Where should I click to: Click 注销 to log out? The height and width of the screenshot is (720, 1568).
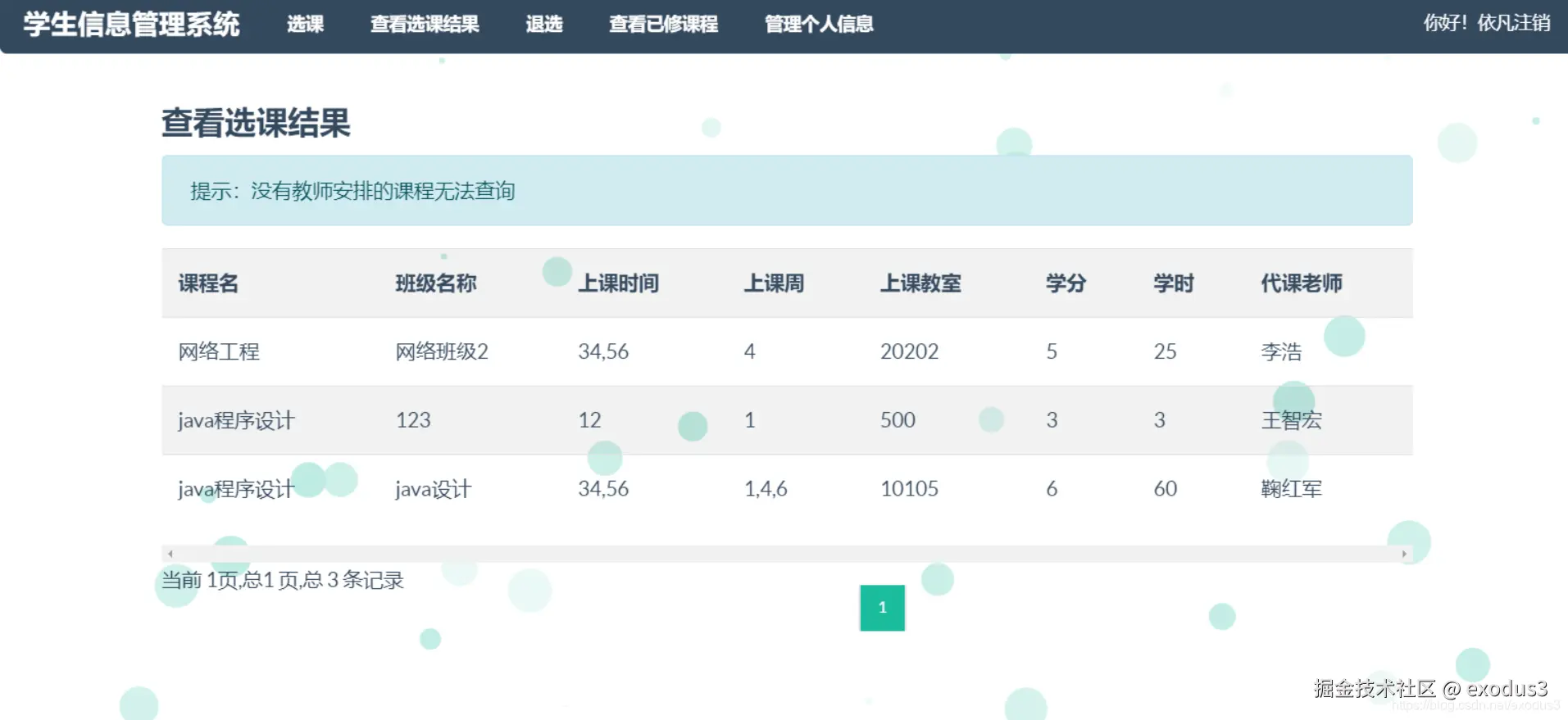1531,22
